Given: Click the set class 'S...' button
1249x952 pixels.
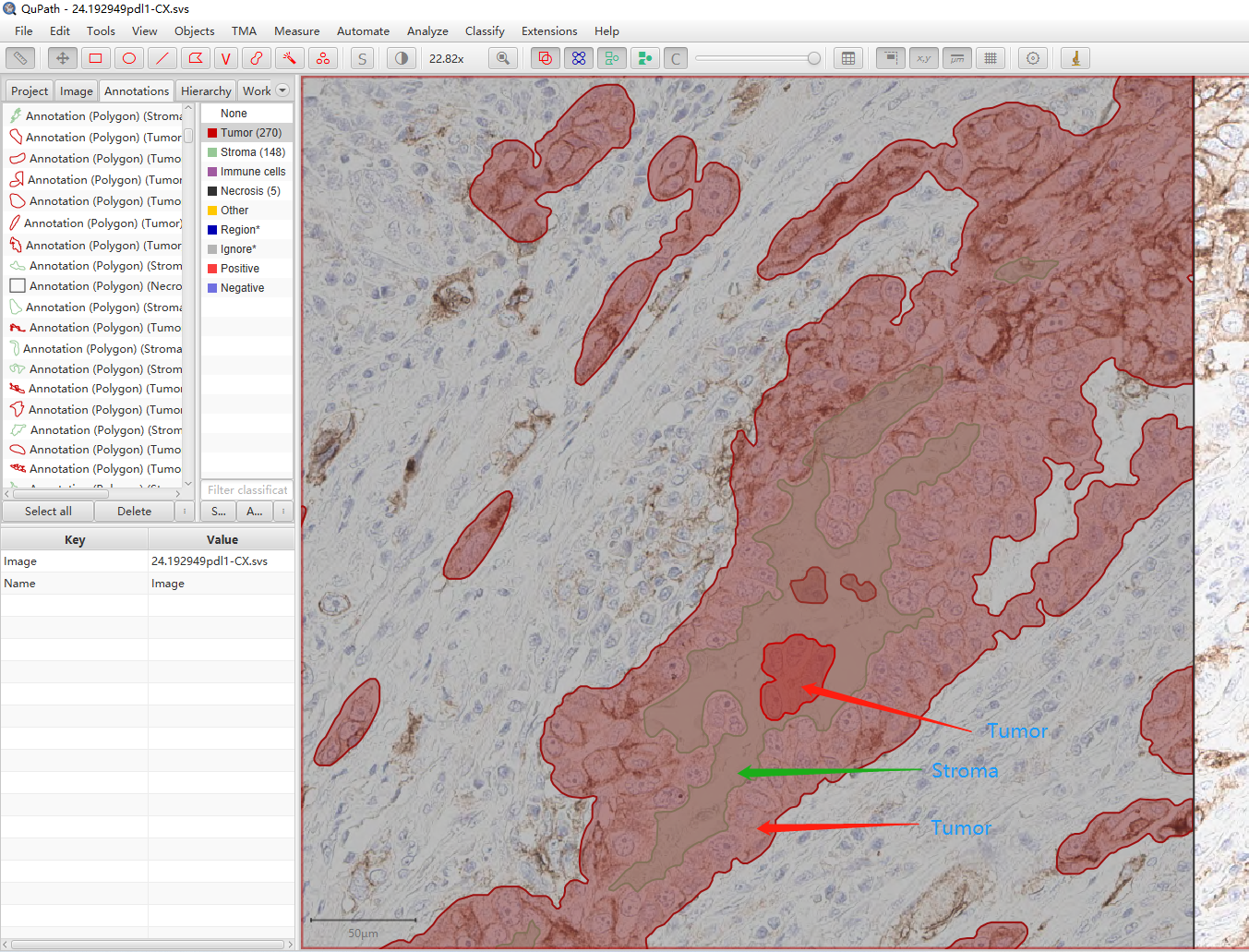Looking at the screenshot, I should click(219, 511).
